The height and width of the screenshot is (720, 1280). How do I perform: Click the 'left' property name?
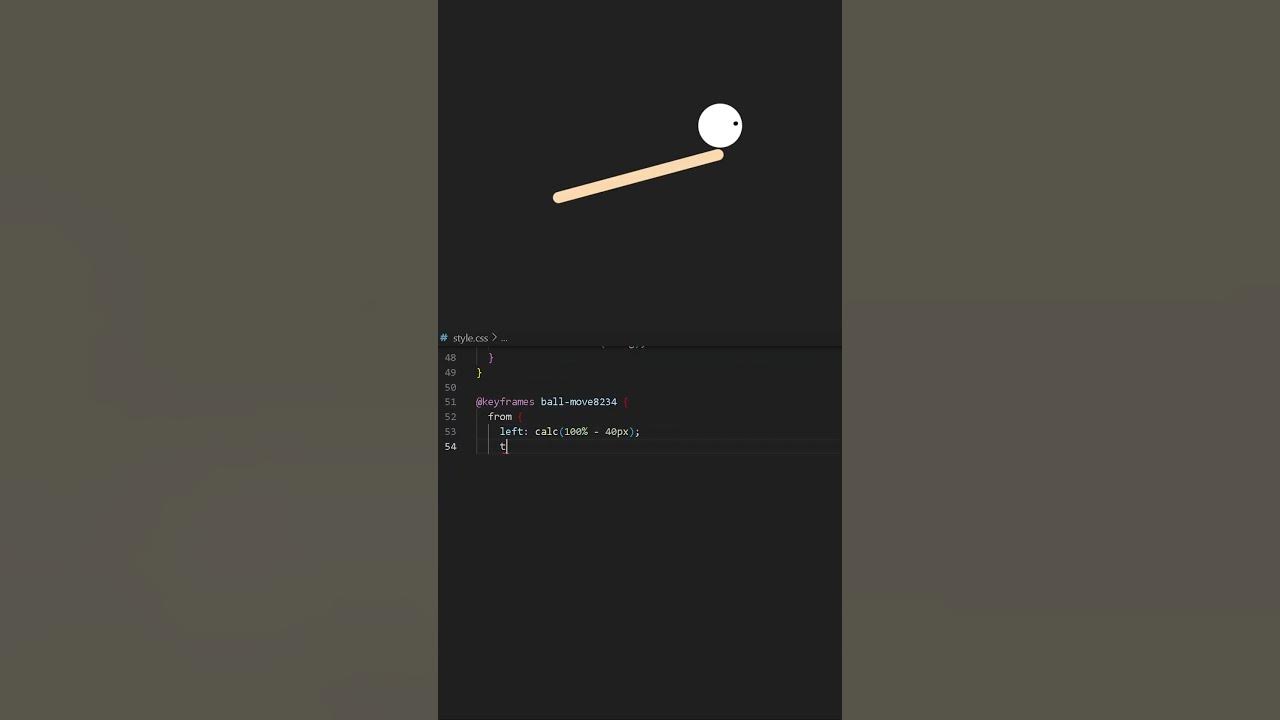point(511,432)
